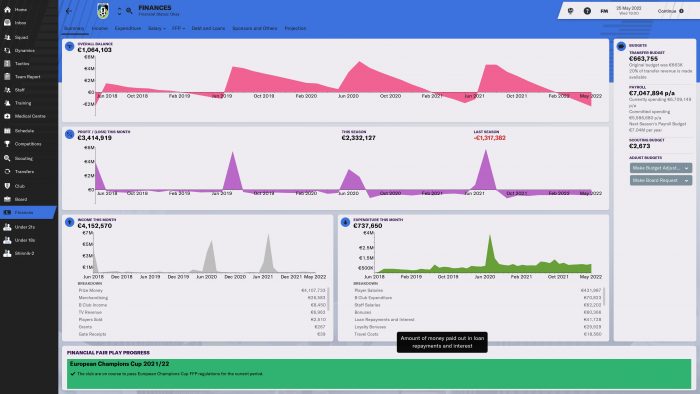Screen dimensions: 700x394
Task: Click the Travel Costs expenditure row
Action: (x=477, y=334)
